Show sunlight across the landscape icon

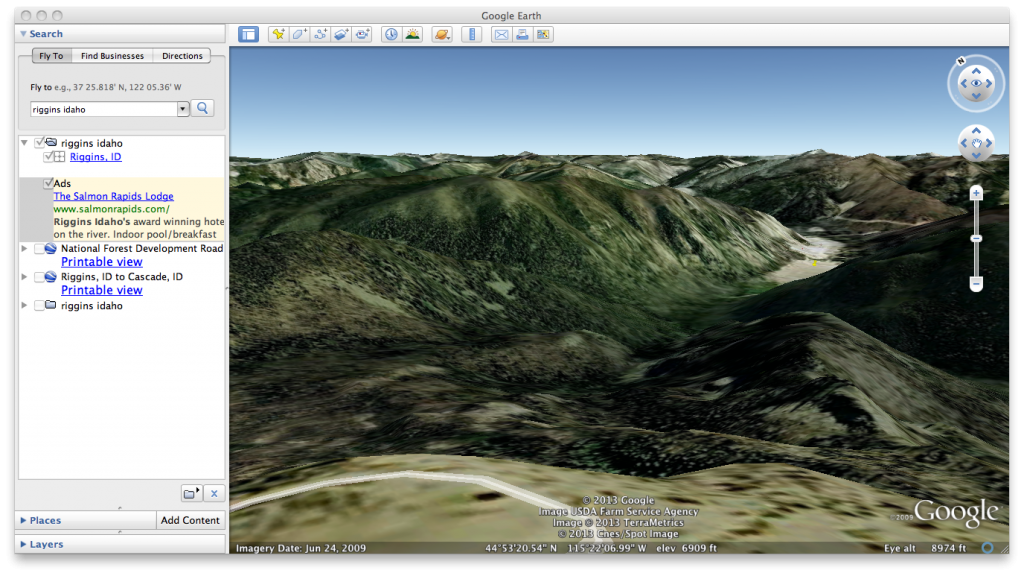point(412,35)
